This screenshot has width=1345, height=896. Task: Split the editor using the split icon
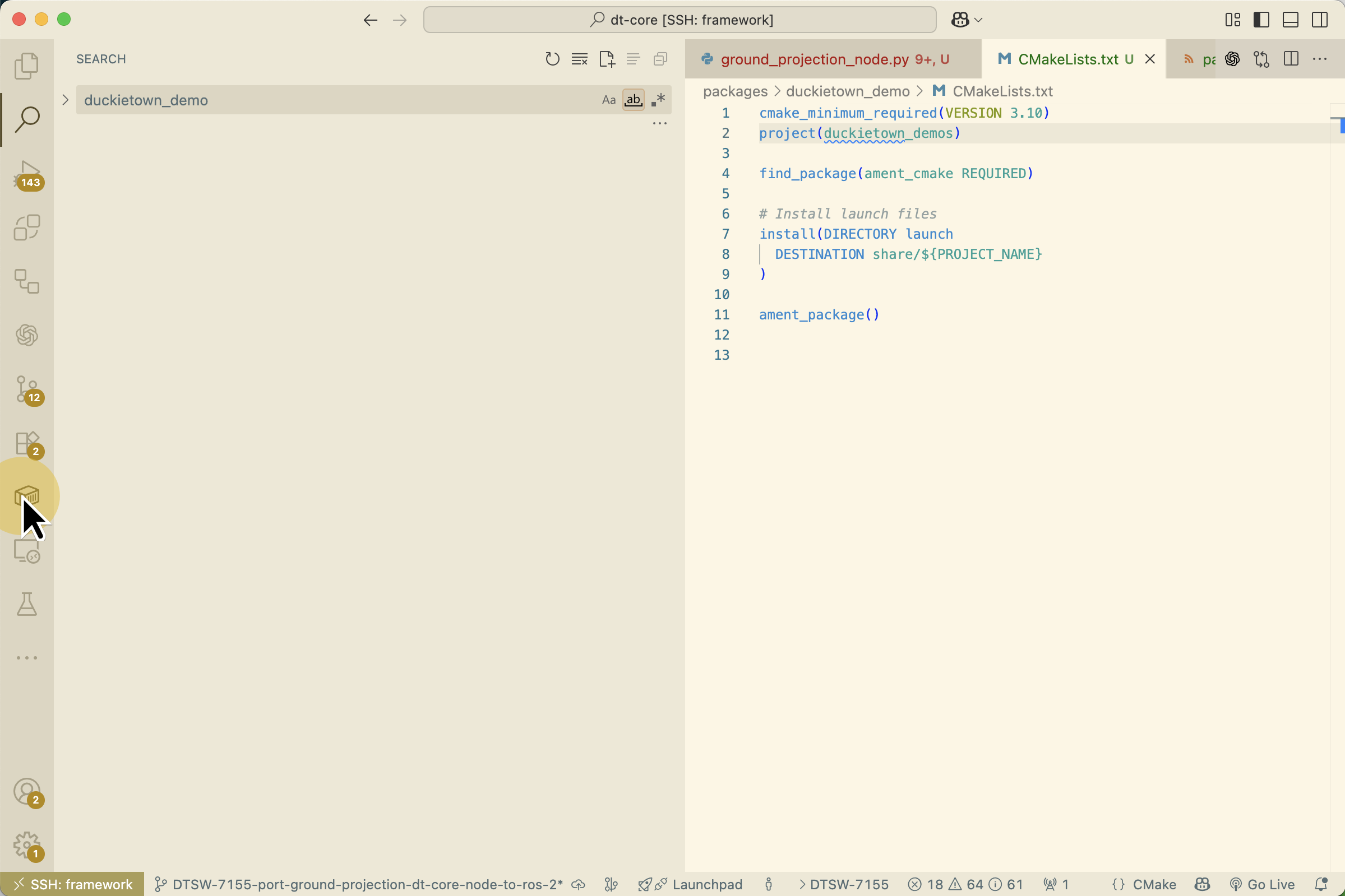[1291, 59]
